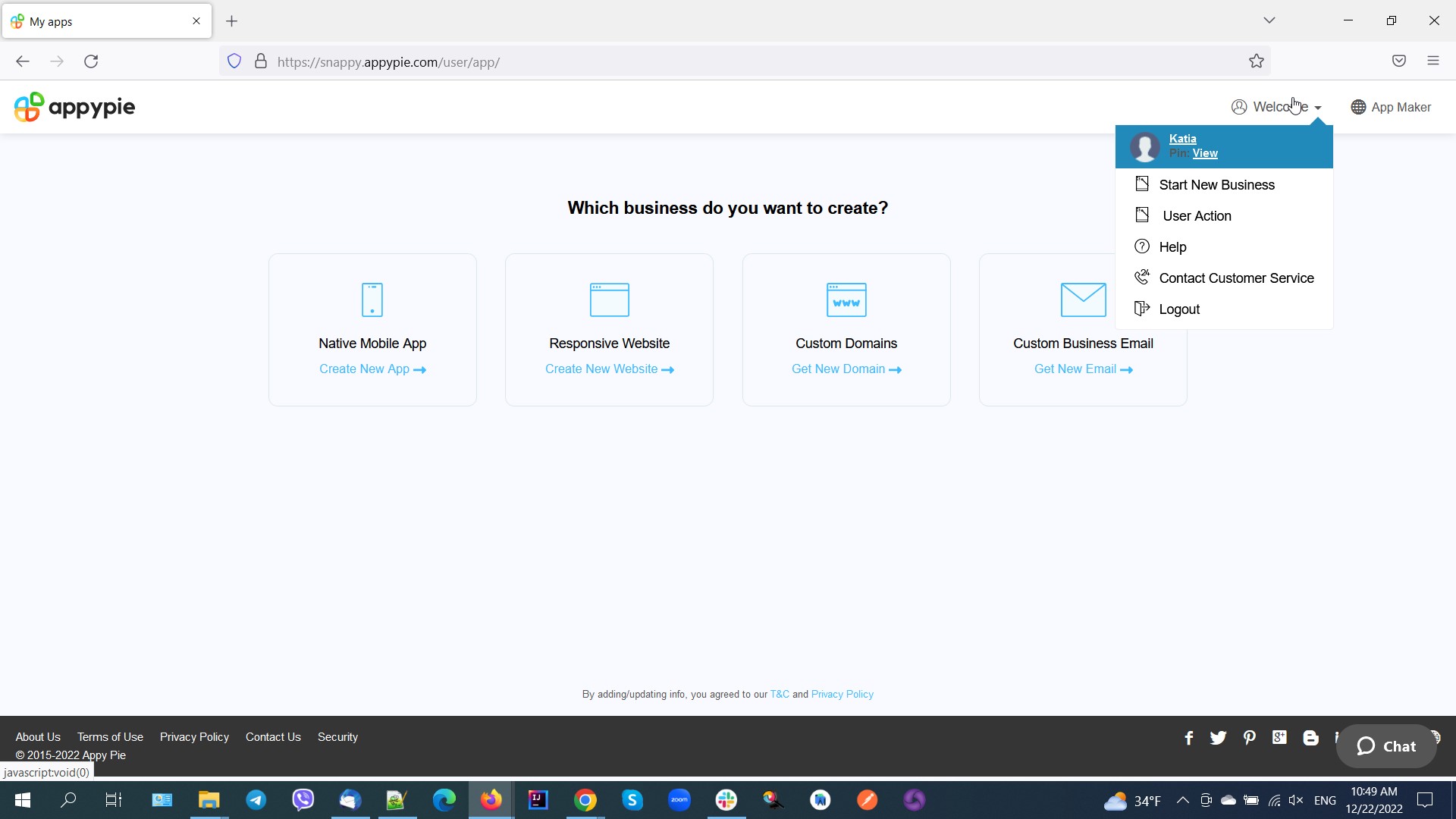Viewport: 1456px width, 819px height.
Task: Open the Pinterest social icon
Action: pyautogui.click(x=1249, y=738)
